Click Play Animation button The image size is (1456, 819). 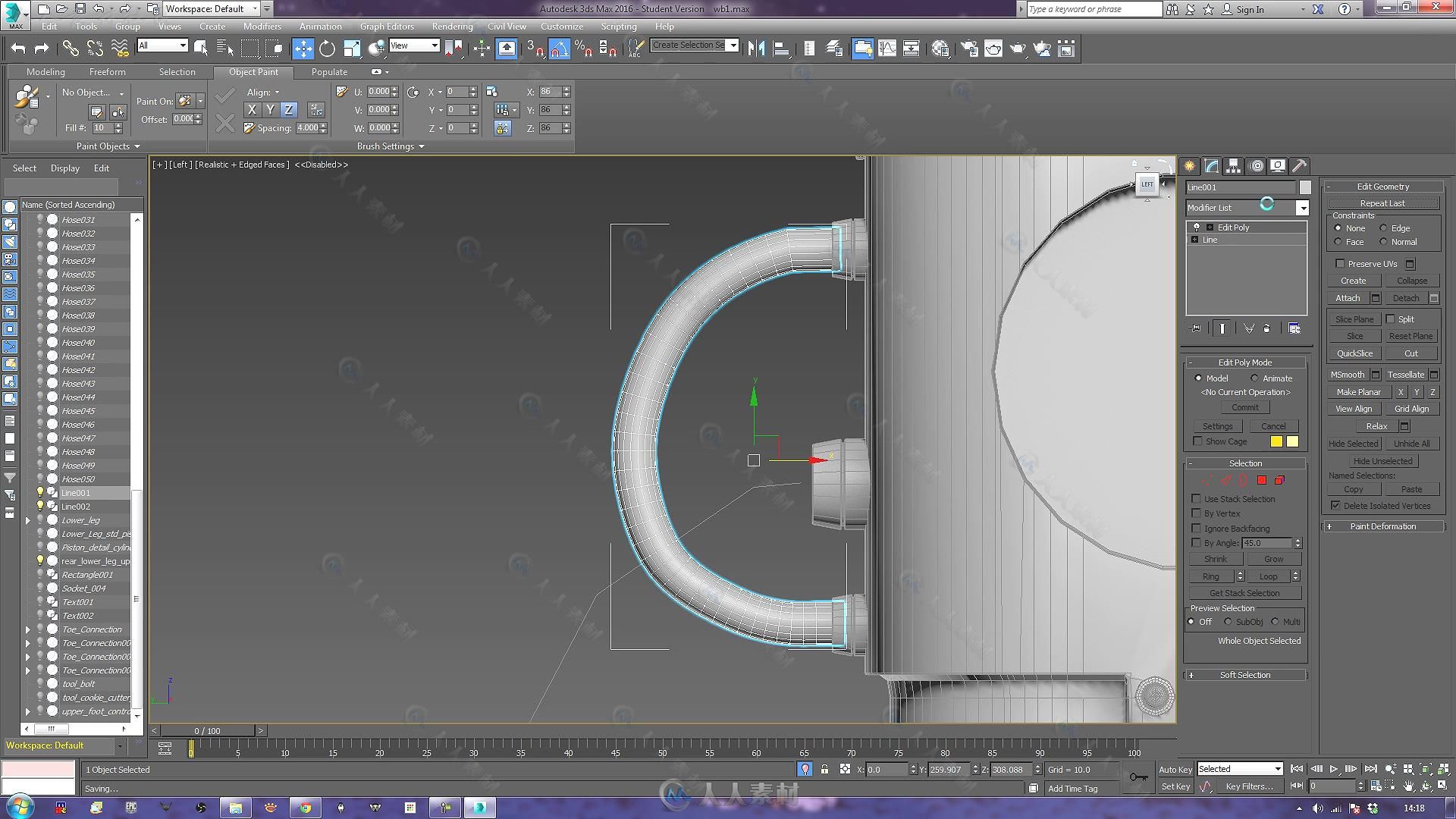pos(1333,769)
